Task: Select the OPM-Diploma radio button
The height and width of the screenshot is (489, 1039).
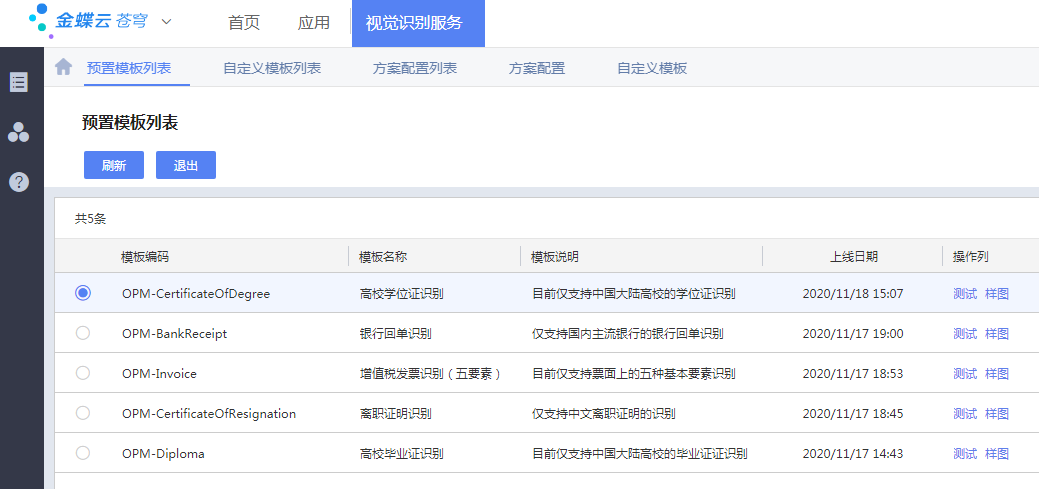Action: [x=83, y=453]
